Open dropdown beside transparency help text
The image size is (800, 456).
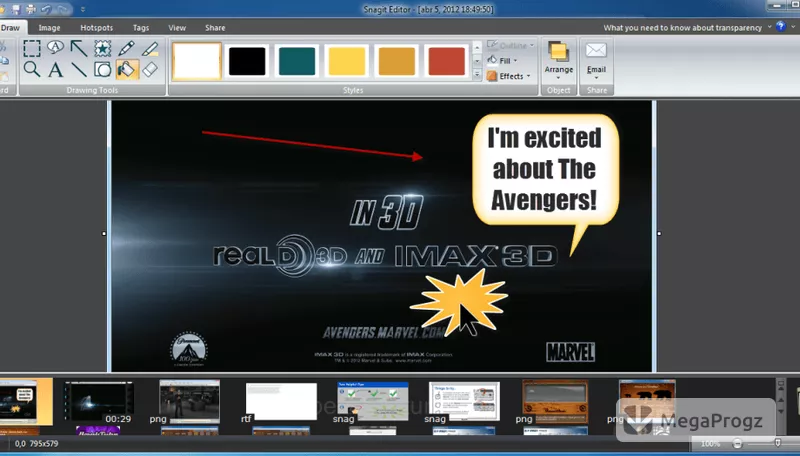click(769, 27)
